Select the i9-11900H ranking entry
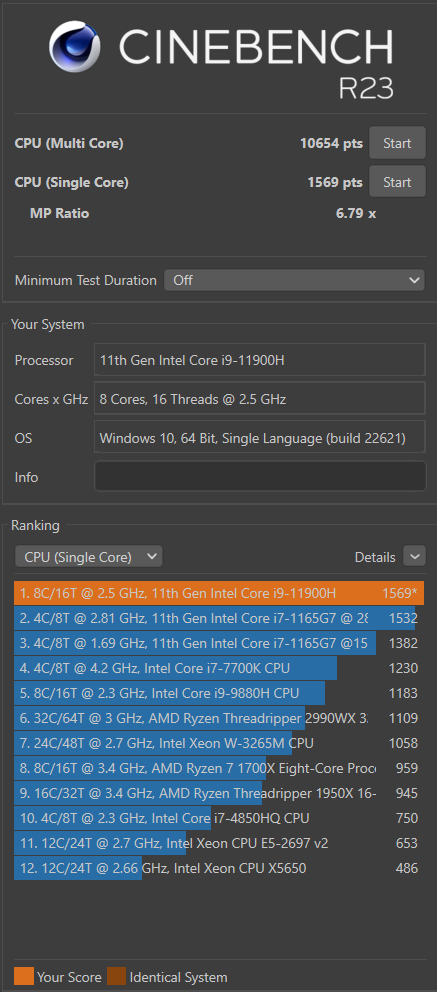This screenshot has height=992, width=437. pyautogui.click(x=219, y=593)
